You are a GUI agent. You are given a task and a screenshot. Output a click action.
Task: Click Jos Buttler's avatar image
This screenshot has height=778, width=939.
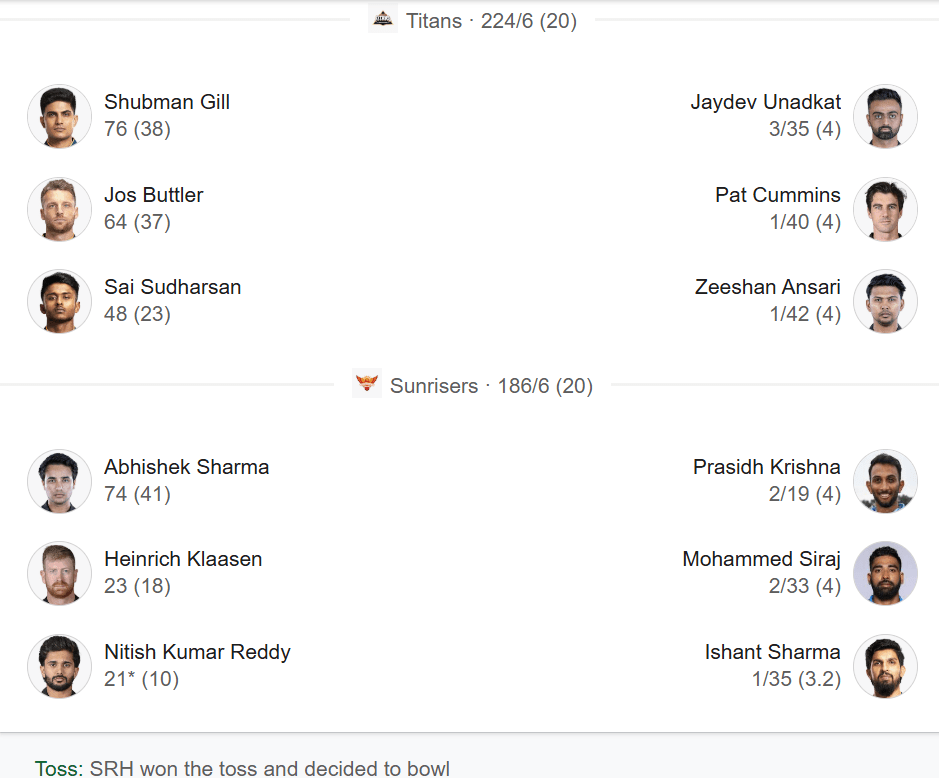pos(60,209)
